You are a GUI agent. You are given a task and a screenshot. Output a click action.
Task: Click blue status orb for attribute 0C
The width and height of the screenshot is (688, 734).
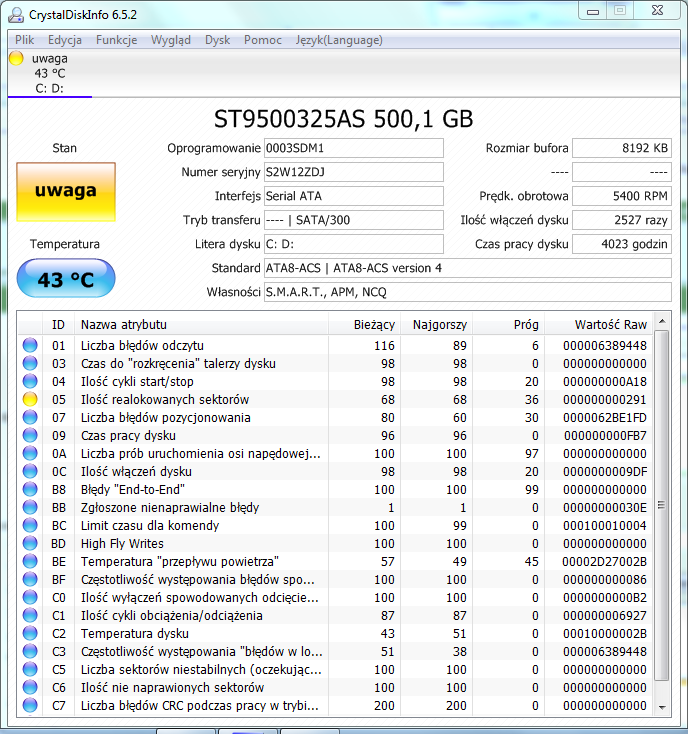pos(30,471)
